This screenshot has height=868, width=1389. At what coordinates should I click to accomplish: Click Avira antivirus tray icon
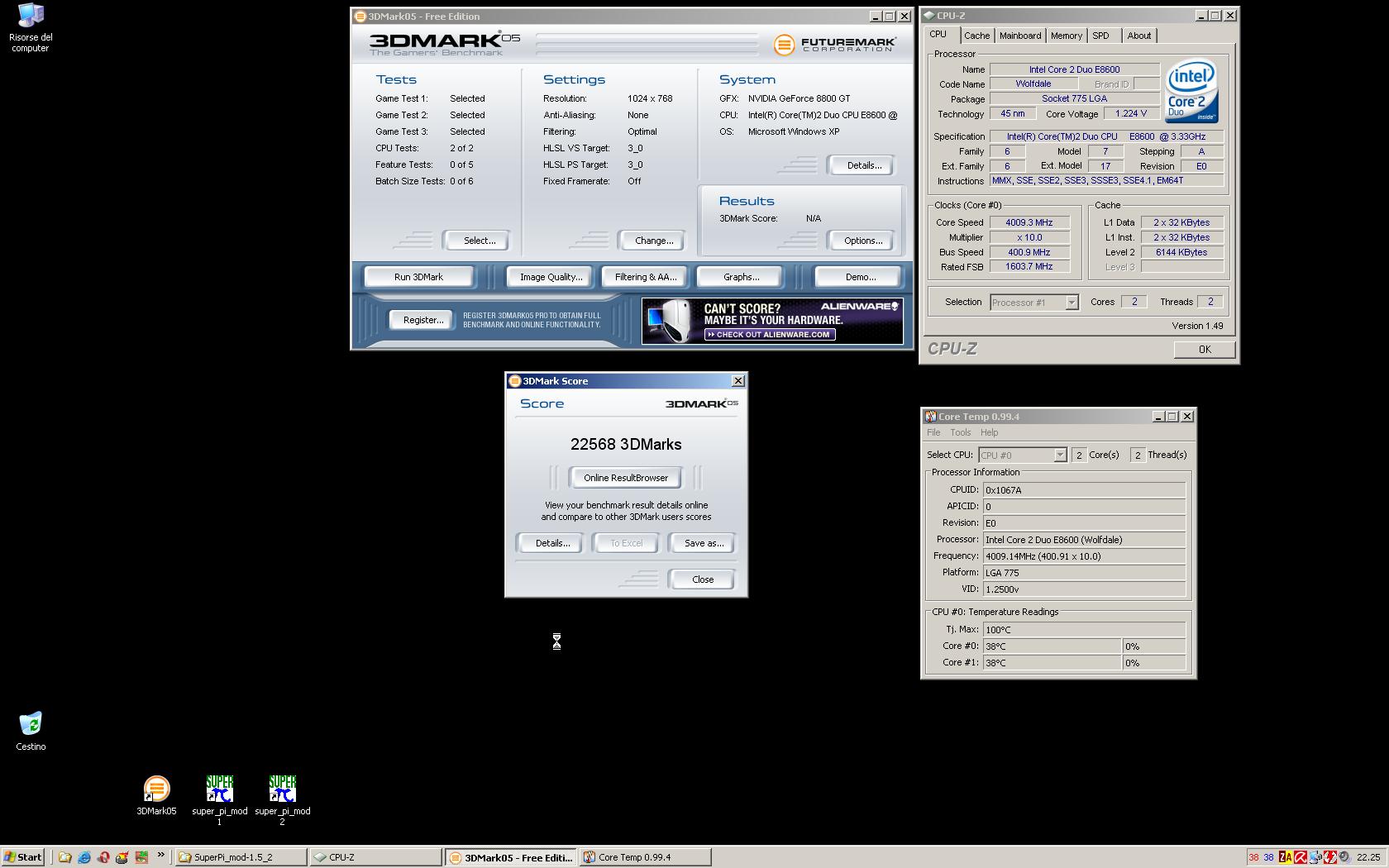point(1301,857)
